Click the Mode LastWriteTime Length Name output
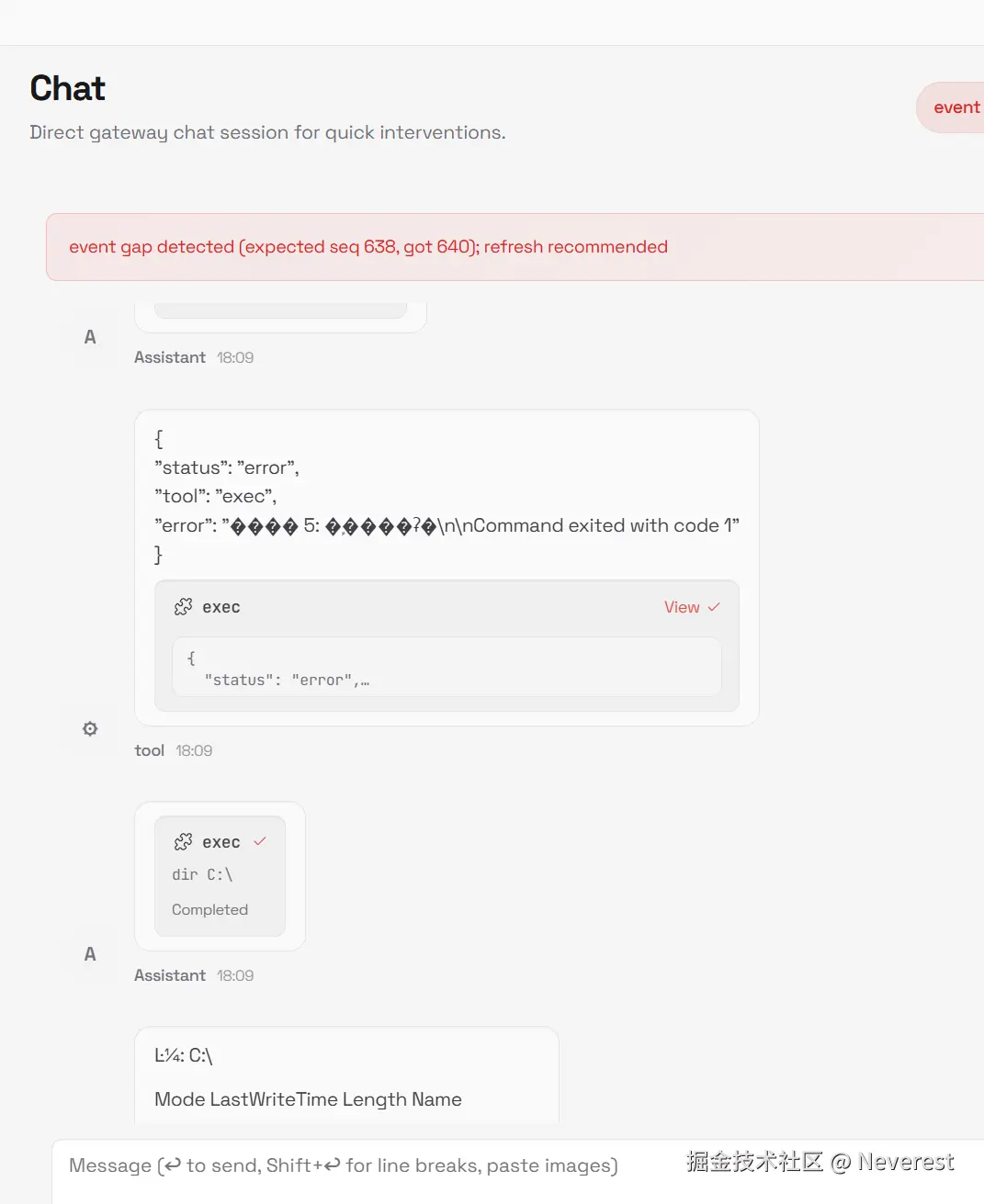Screen dimensions: 984x1204 [x=308, y=1099]
